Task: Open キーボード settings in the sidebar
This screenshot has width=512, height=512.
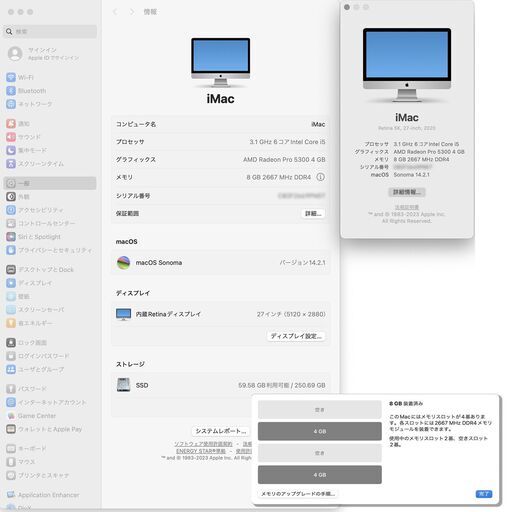Action: click(50, 448)
